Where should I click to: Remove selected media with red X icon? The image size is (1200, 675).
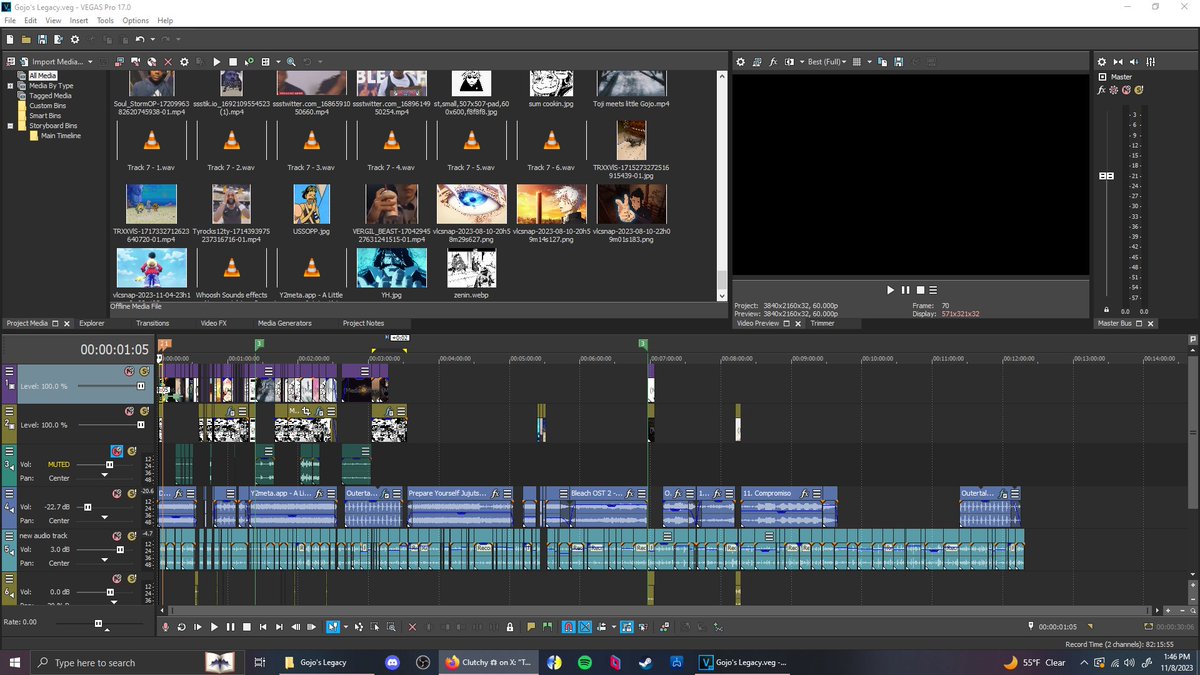[168, 62]
